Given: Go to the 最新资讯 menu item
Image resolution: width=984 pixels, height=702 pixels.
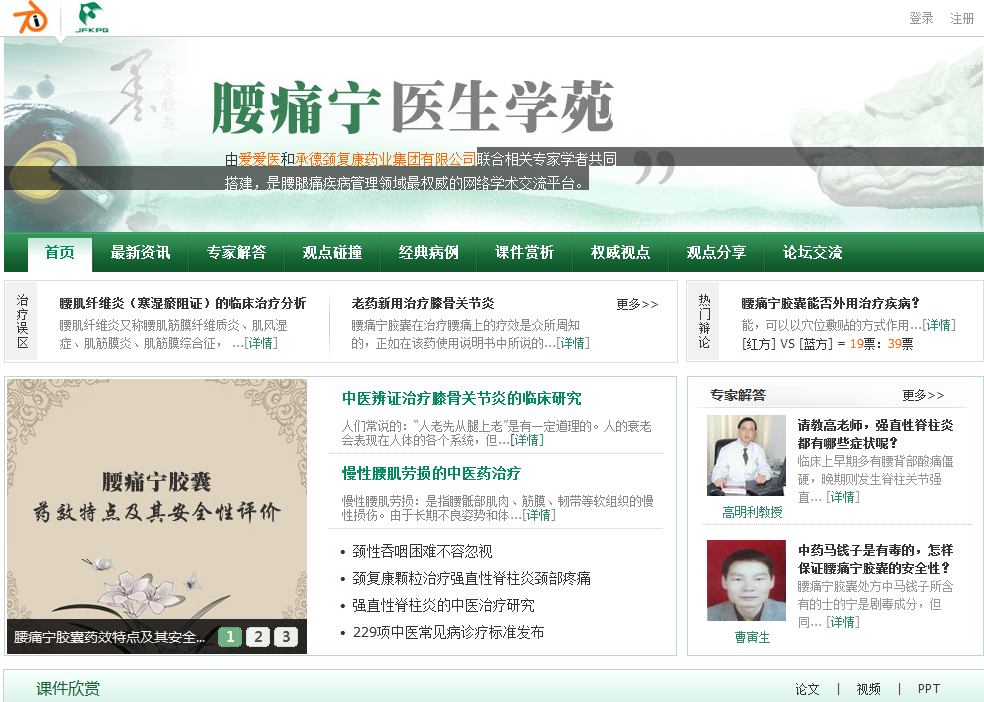Looking at the screenshot, I should pyautogui.click(x=141, y=253).
